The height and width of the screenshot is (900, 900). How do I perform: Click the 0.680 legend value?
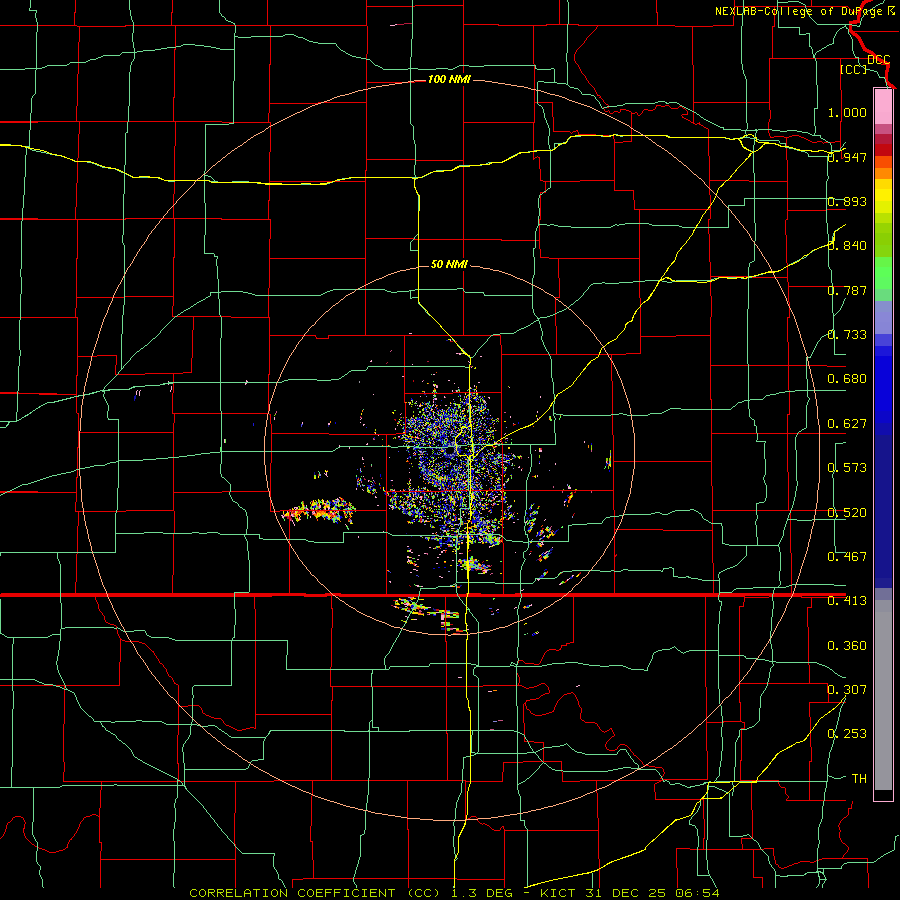coord(847,379)
